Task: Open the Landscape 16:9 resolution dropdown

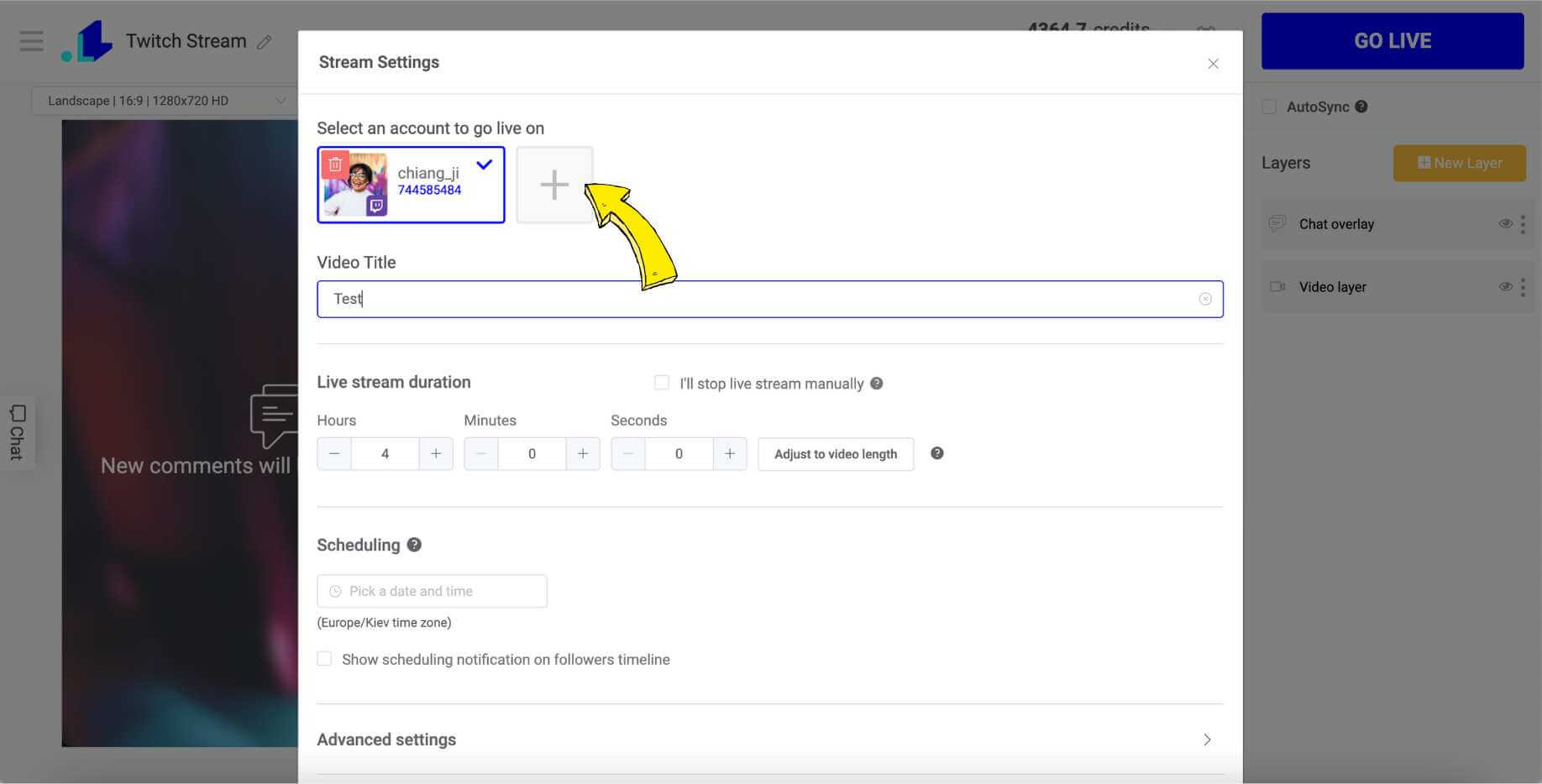Action: pyautogui.click(x=164, y=101)
